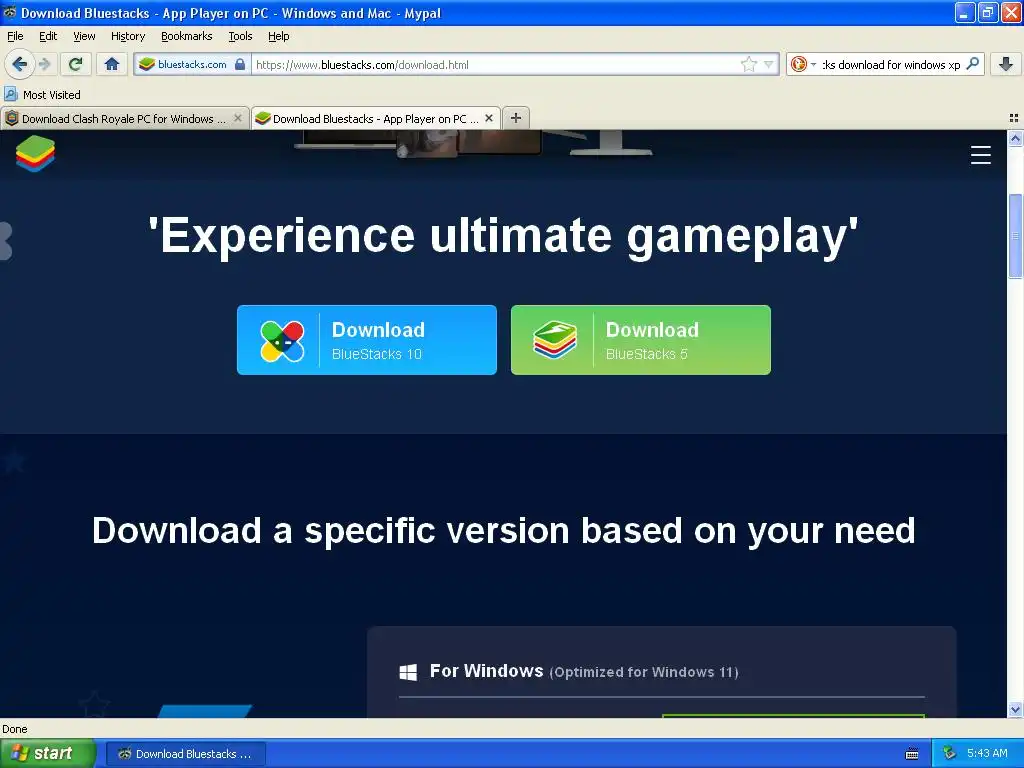Click the forward navigation arrow
This screenshot has width=1024, height=768.
pyautogui.click(x=45, y=64)
